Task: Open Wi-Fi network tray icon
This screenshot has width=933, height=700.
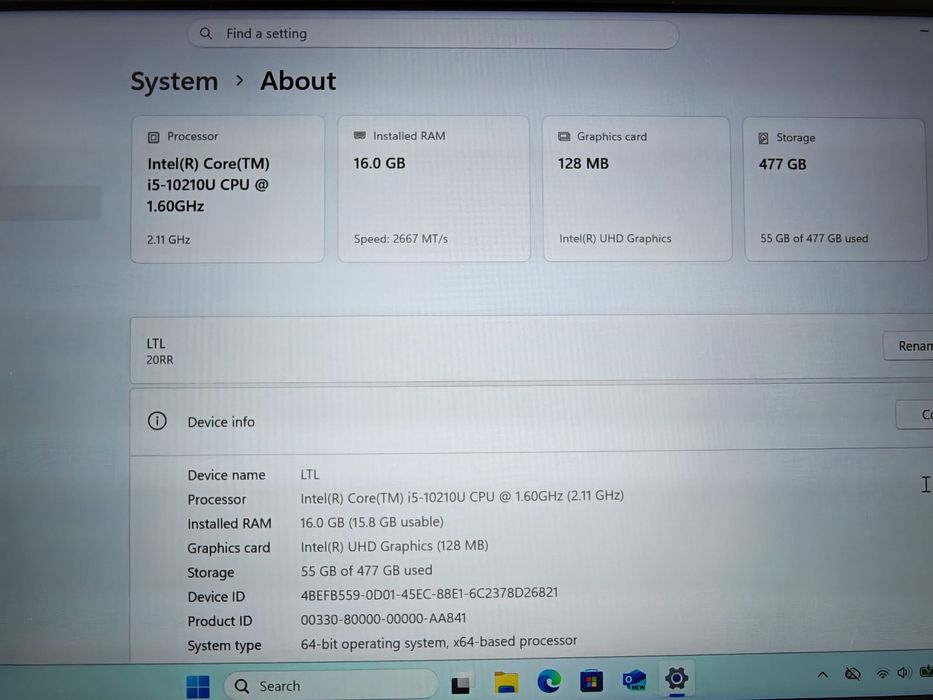Action: 883,673
